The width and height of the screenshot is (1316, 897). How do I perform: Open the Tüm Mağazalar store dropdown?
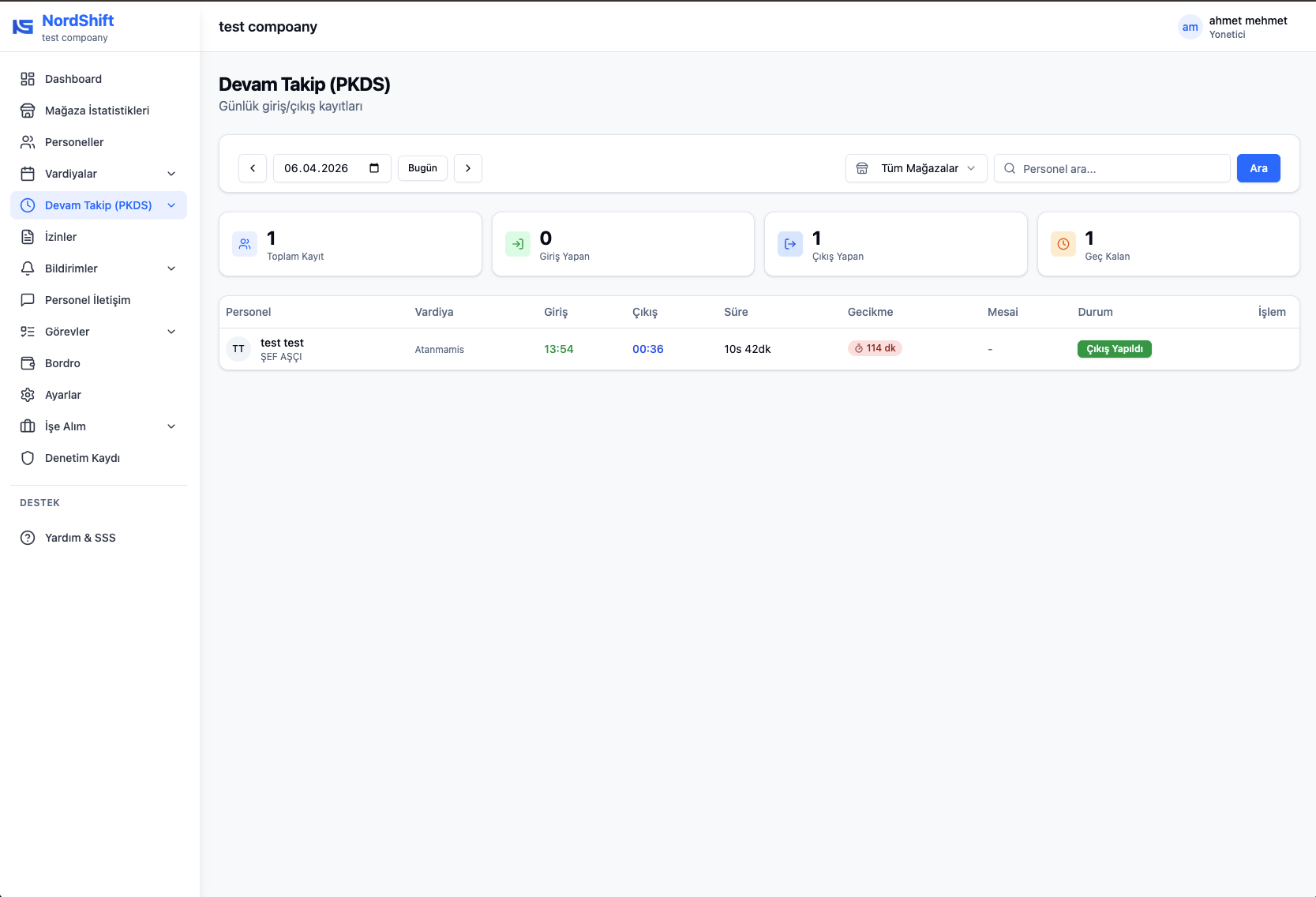[916, 168]
